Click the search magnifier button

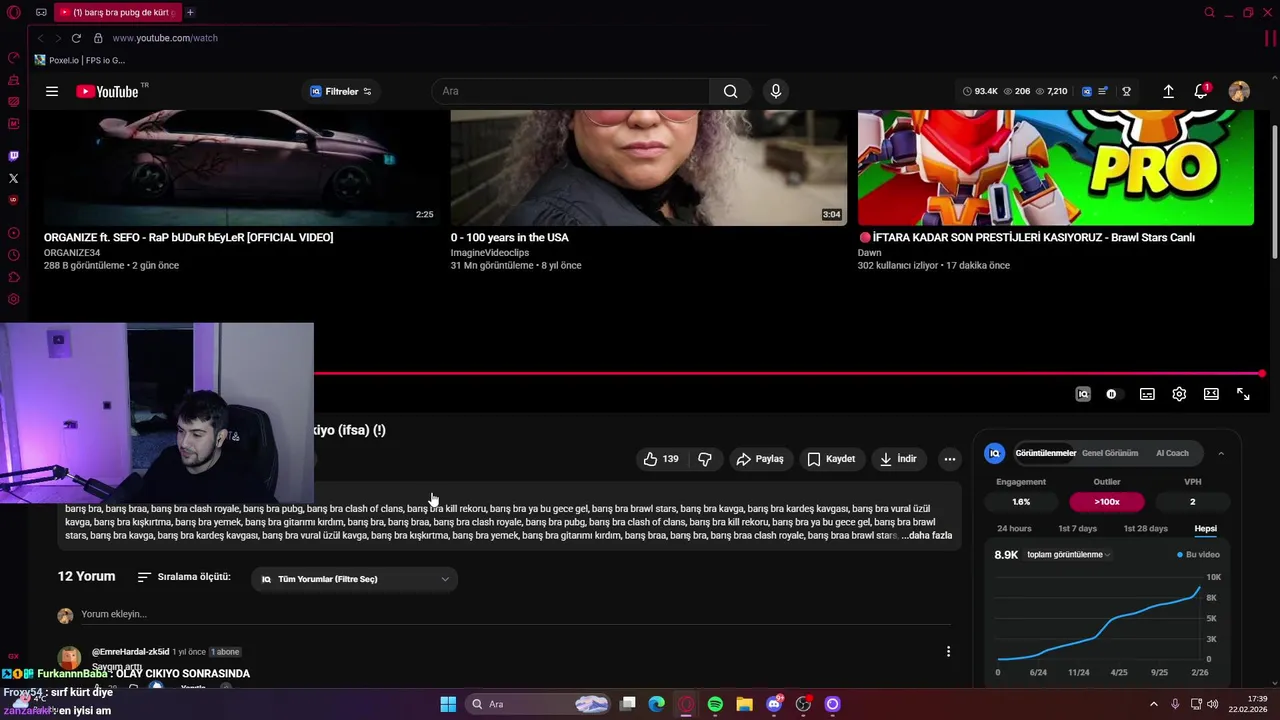click(731, 91)
